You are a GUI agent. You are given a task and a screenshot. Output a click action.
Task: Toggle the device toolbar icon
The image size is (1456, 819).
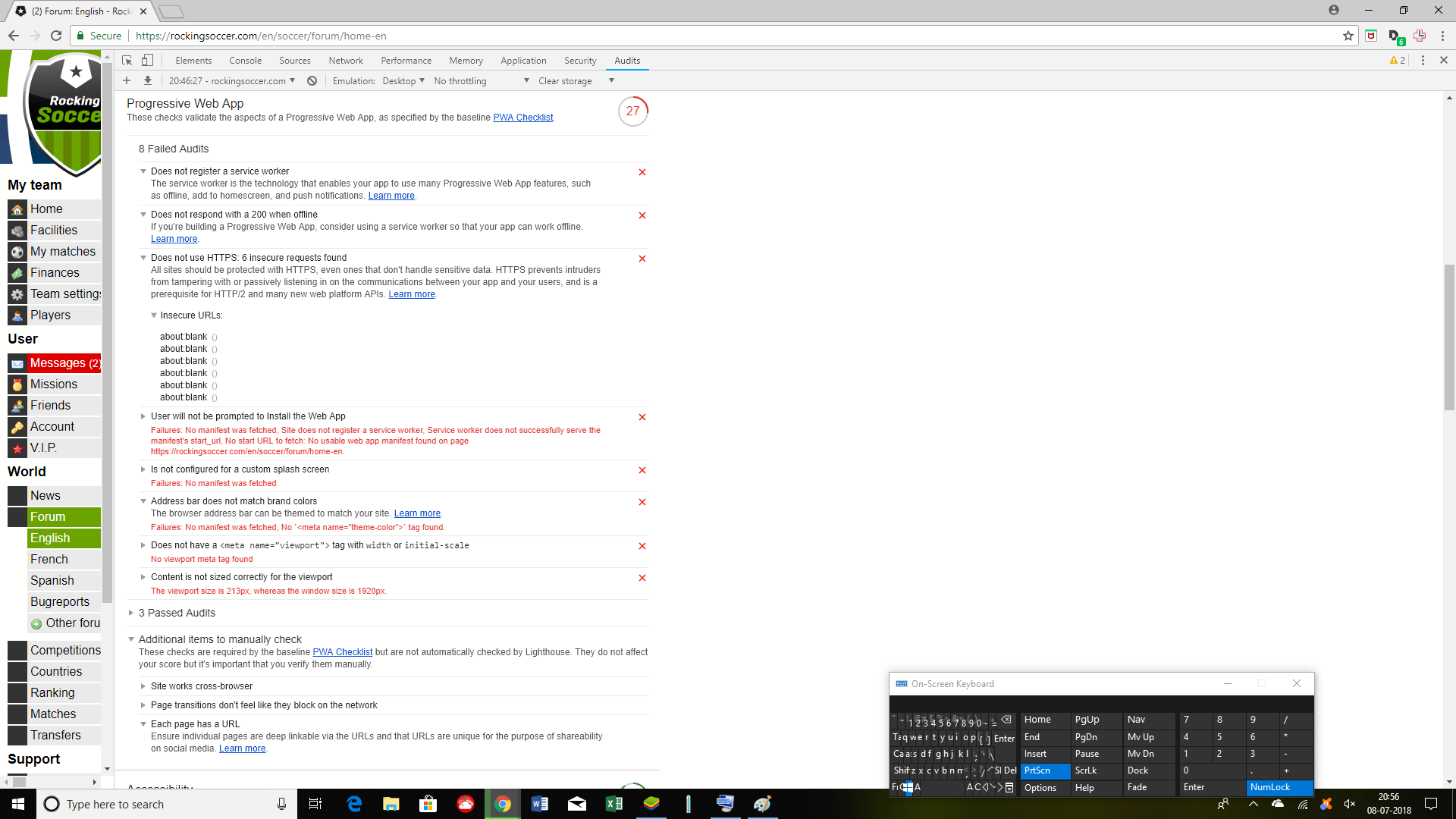[148, 61]
